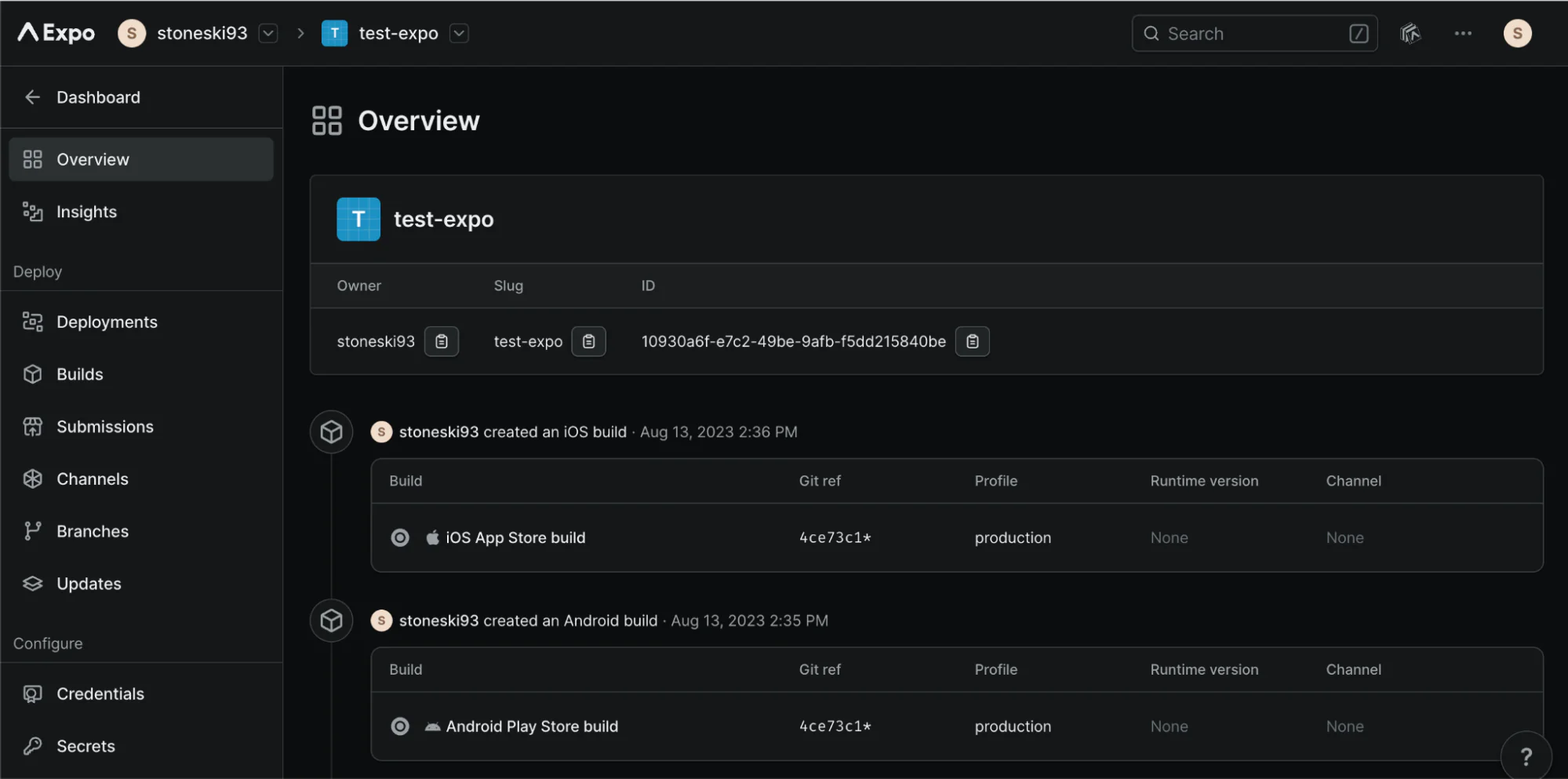Click the Expo logo
The width and height of the screenshot is (1568, 779).
(56, 33)
